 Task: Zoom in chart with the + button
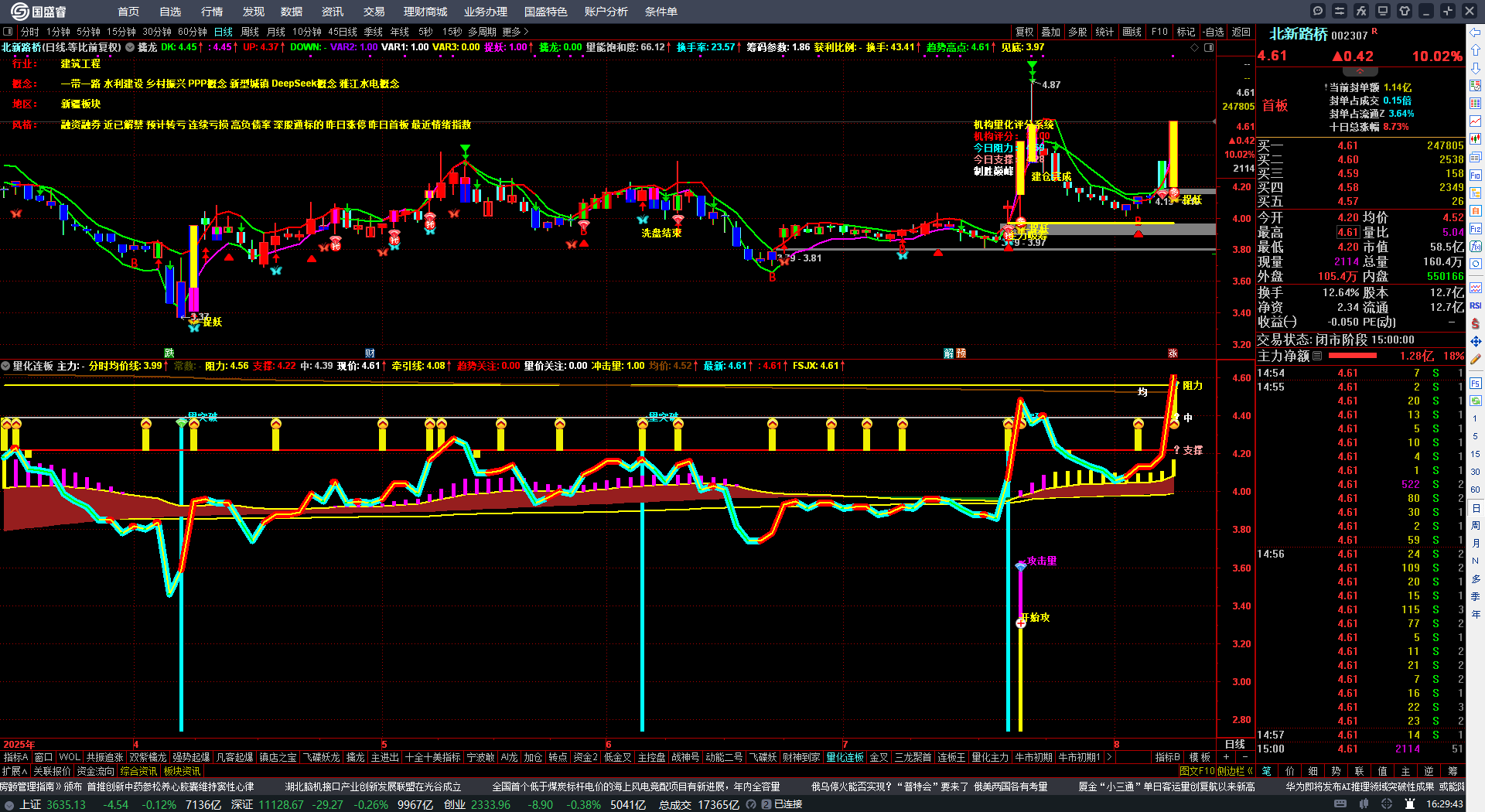[x=1227, y=757]
